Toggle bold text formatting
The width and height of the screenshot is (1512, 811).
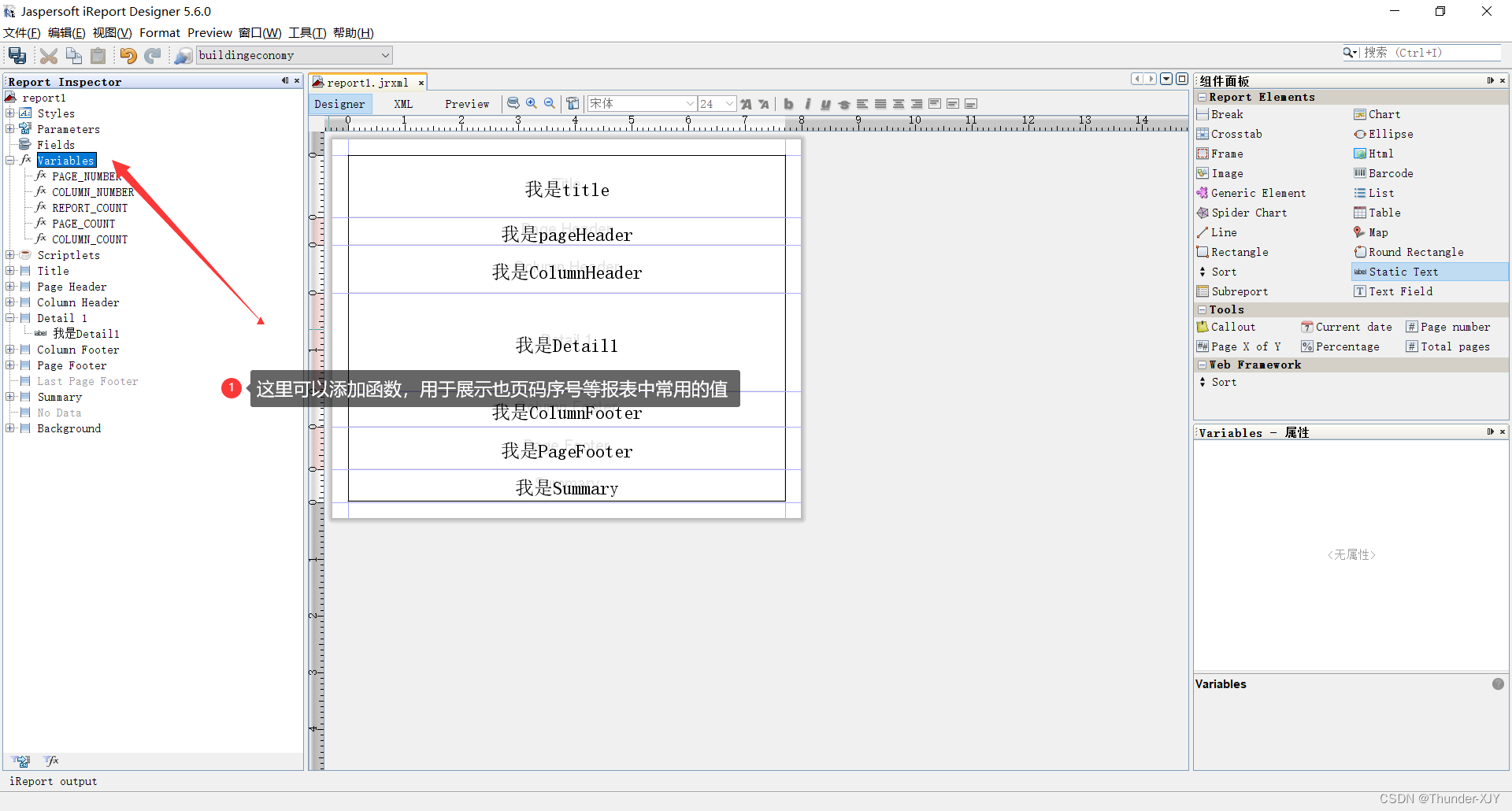click(x=788, y=103)
